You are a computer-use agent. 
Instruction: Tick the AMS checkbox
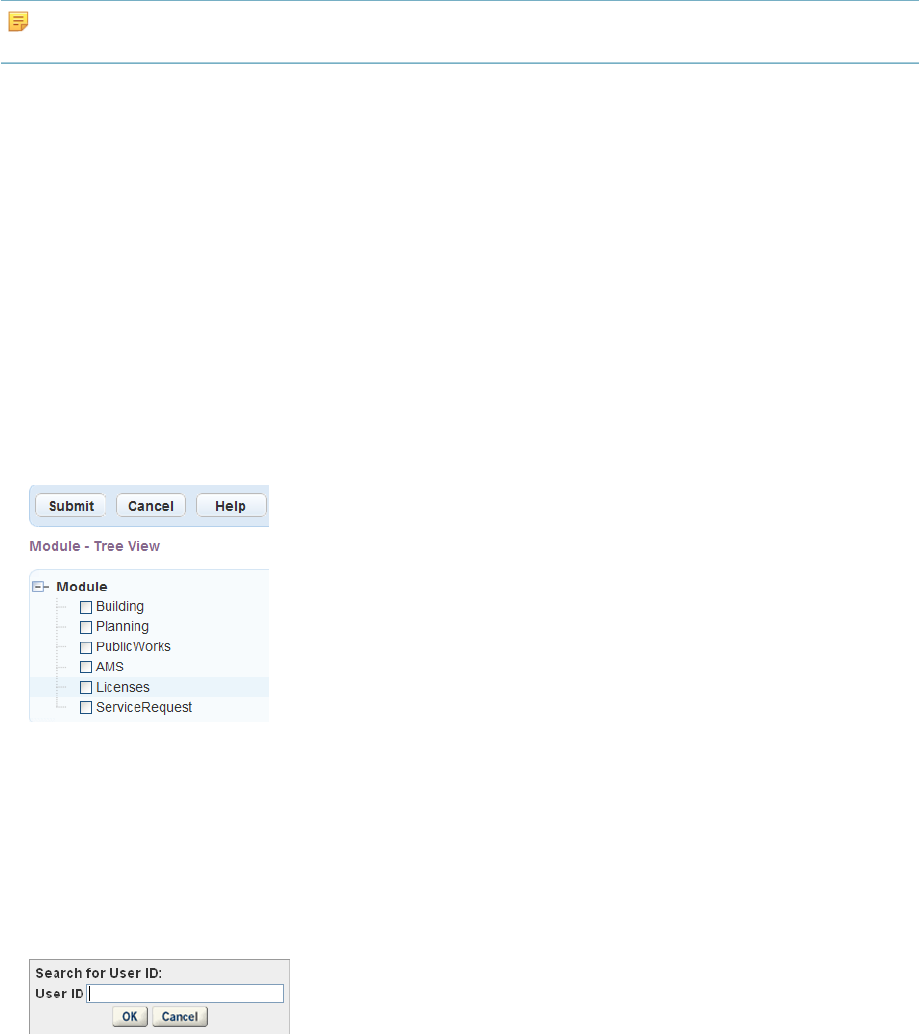[86, 667]
